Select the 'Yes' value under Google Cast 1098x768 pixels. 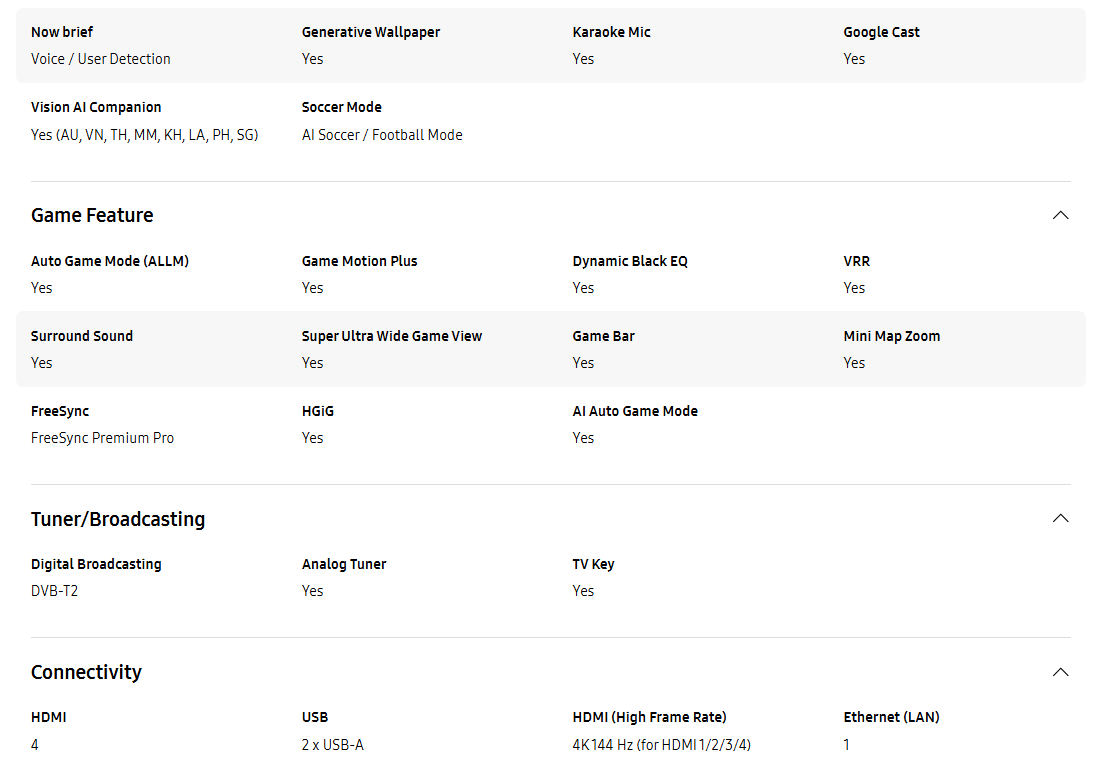click(x=854, y=59)
